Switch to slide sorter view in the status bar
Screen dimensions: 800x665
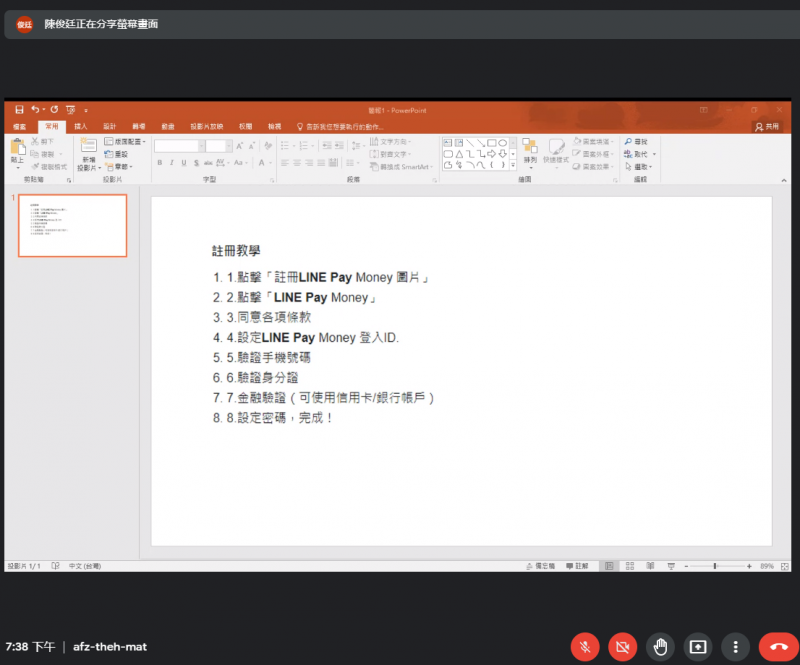pyautogui.click(x=630, y=566)
